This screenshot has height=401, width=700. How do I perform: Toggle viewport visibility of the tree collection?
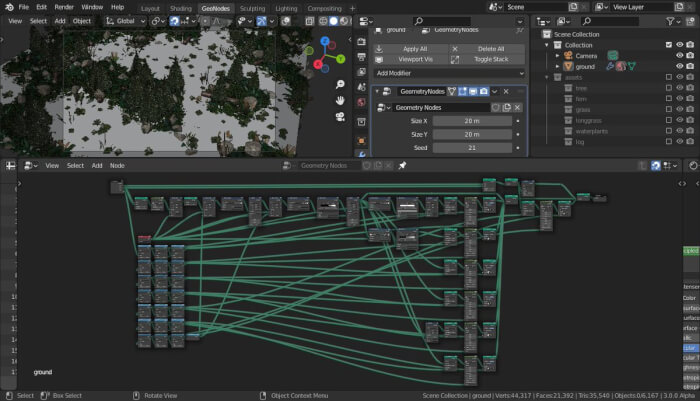679,88
